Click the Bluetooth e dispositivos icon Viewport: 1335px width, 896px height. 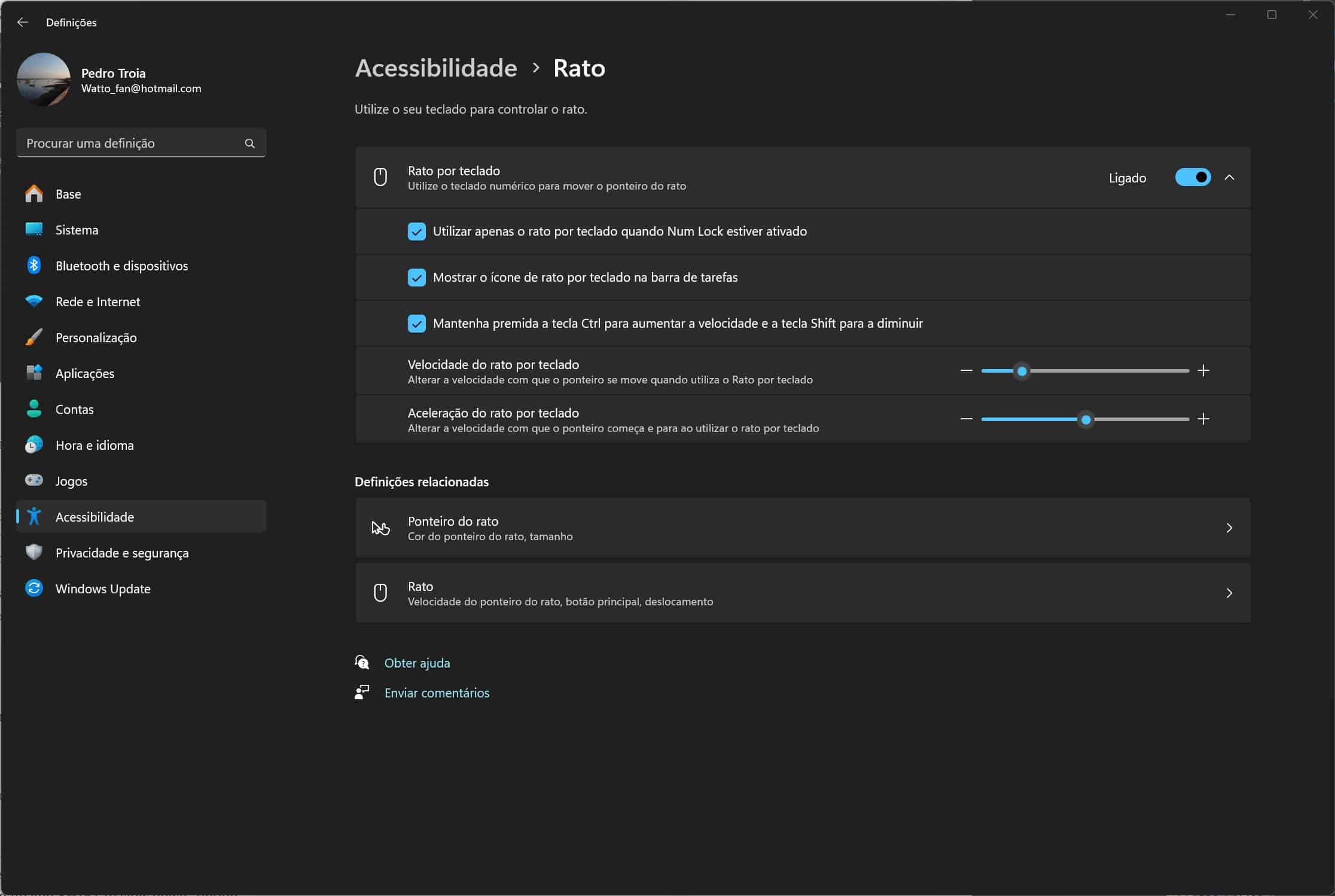coord(34,266)
